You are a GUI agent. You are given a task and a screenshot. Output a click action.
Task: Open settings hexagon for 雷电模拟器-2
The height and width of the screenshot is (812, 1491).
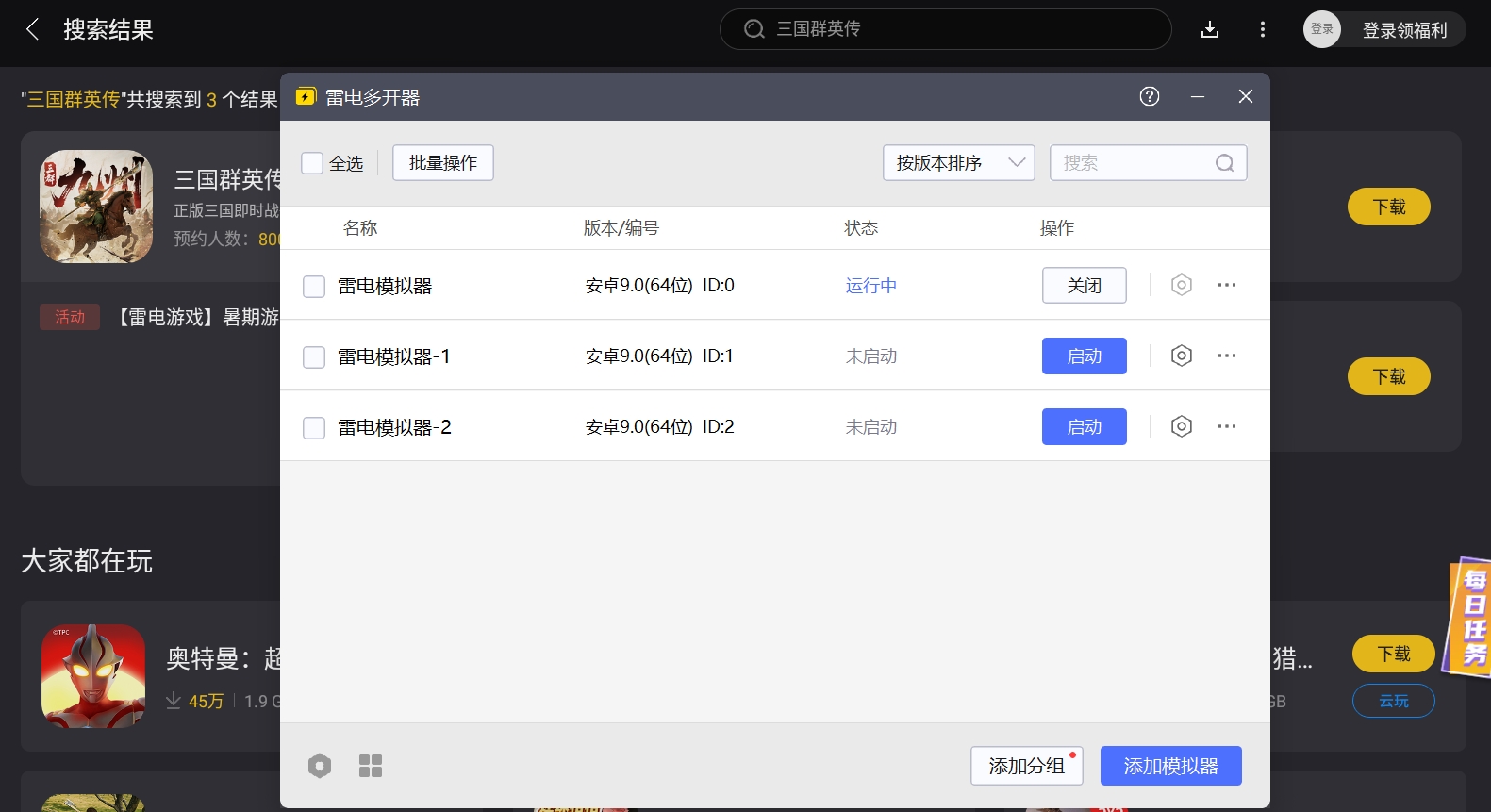coord(1182,426)
